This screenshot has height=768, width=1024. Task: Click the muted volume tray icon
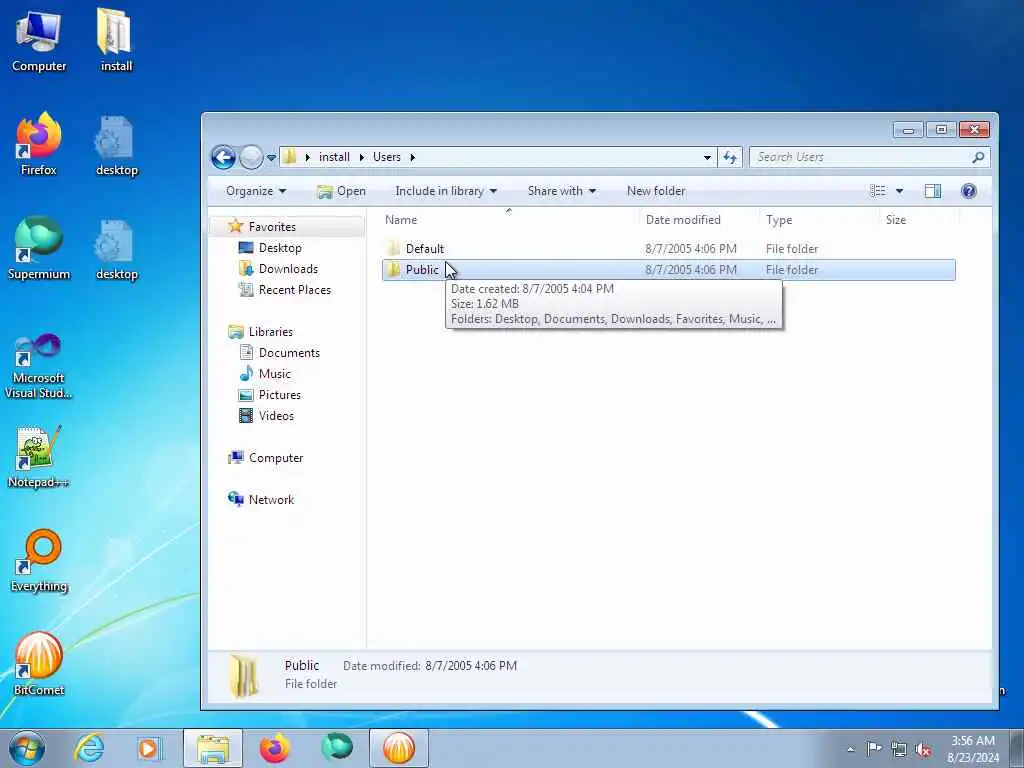[x=923, y=749]
